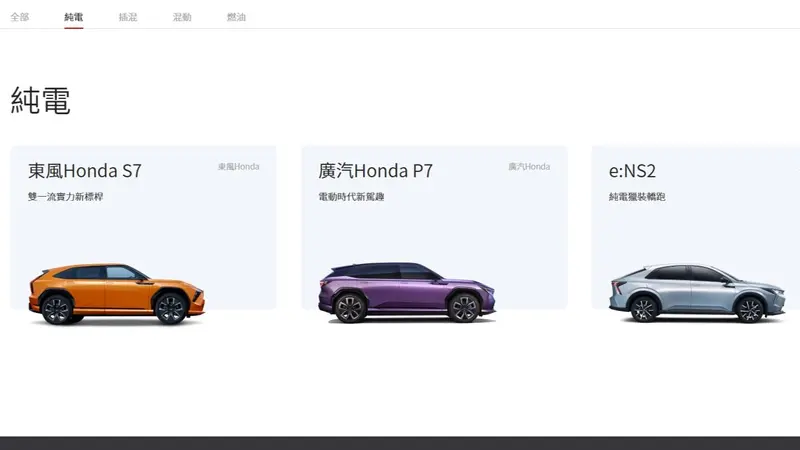This screenshot has width=800, height=450.
Task: Open the e:NS2 title link
Action: [x=632, y=171]
